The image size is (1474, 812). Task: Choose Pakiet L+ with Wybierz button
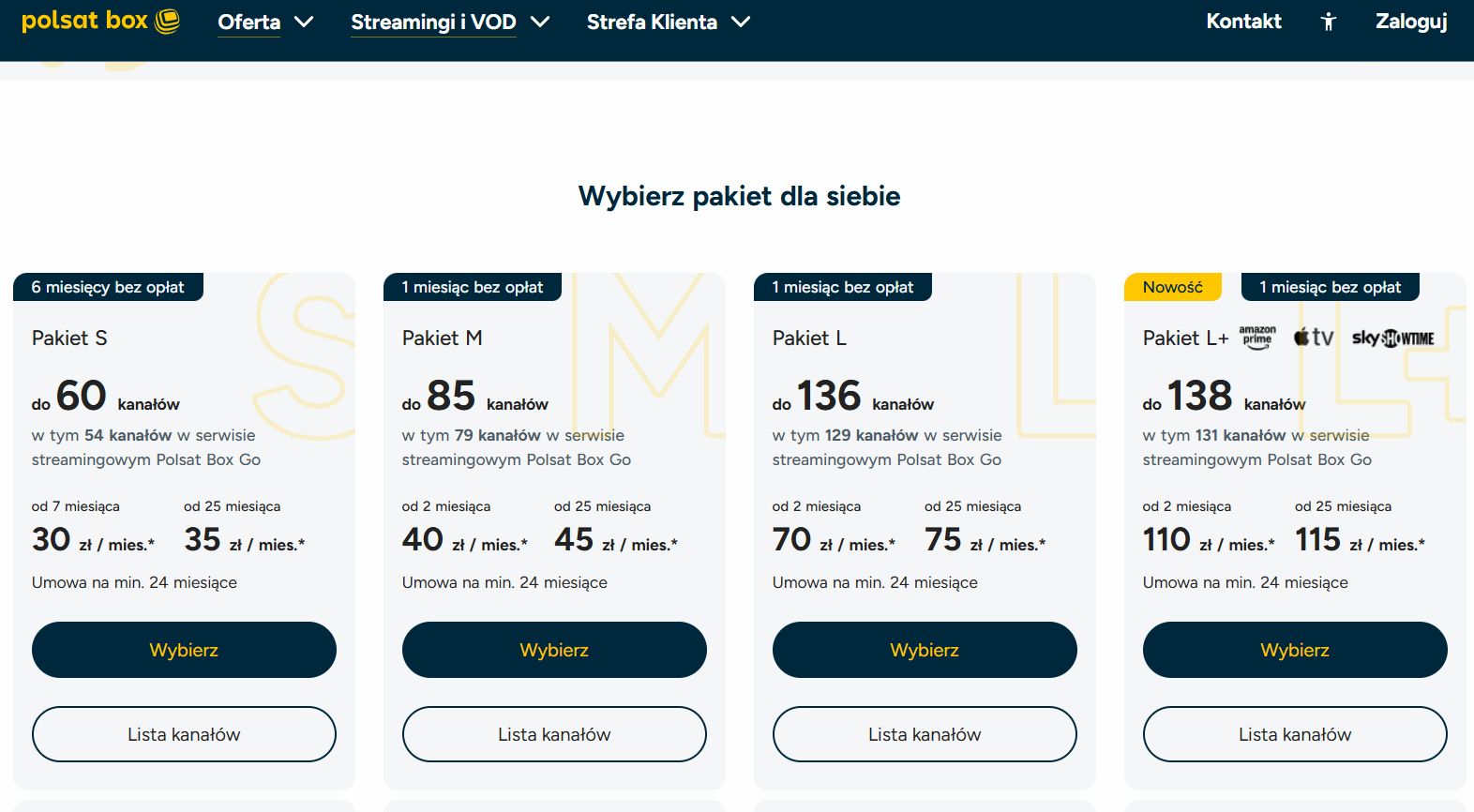click(x=1295, y=650)
